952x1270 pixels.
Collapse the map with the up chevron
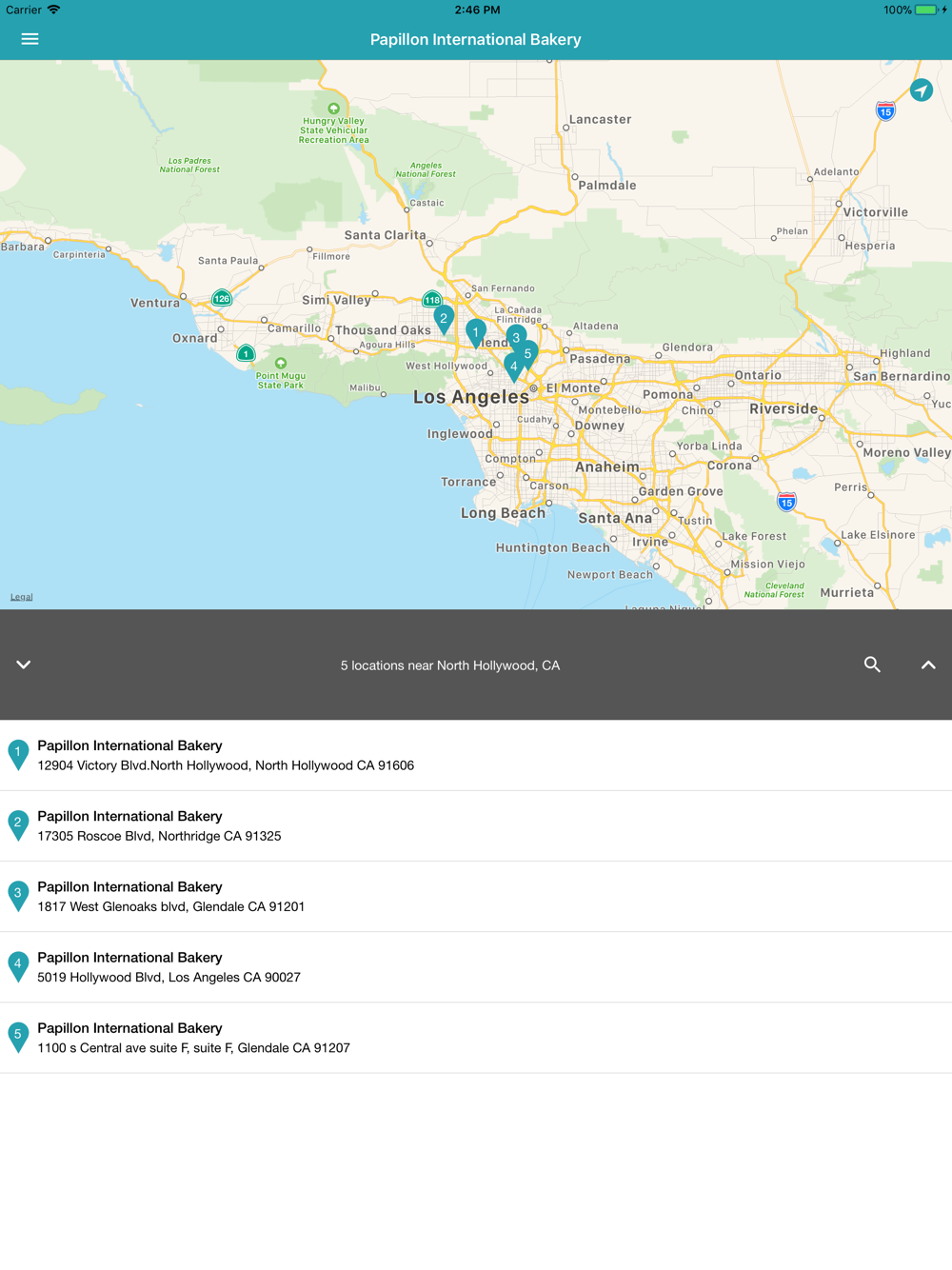928,665
